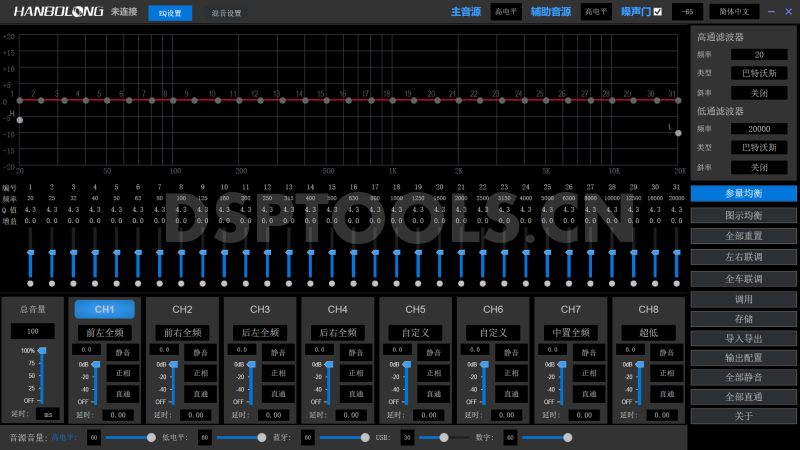Image resolution: width=800 pixels, height=450 pixels.
Task: Click the 全部重置 reset all button
Action: click(743, 236)
